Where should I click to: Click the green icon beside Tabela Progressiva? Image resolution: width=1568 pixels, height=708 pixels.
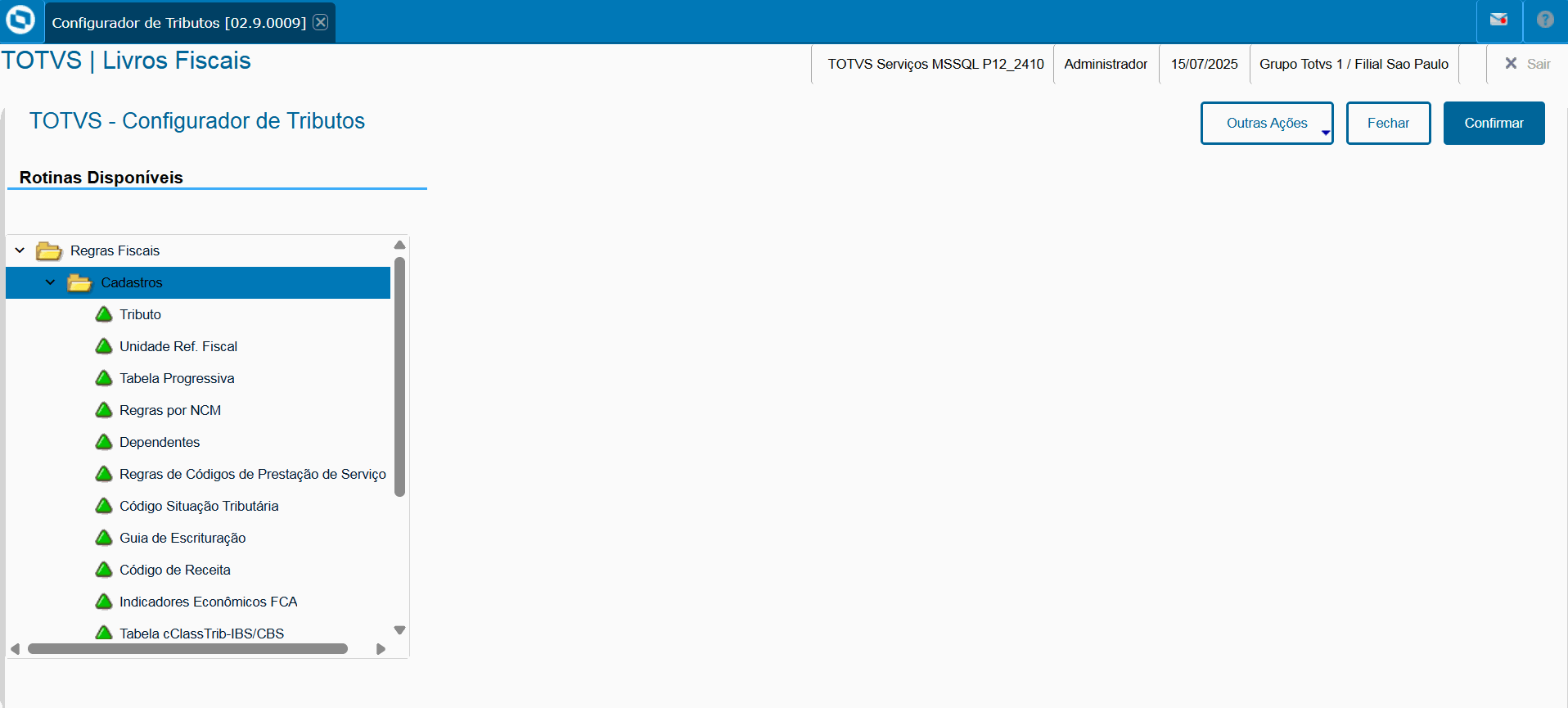[104, 378]
